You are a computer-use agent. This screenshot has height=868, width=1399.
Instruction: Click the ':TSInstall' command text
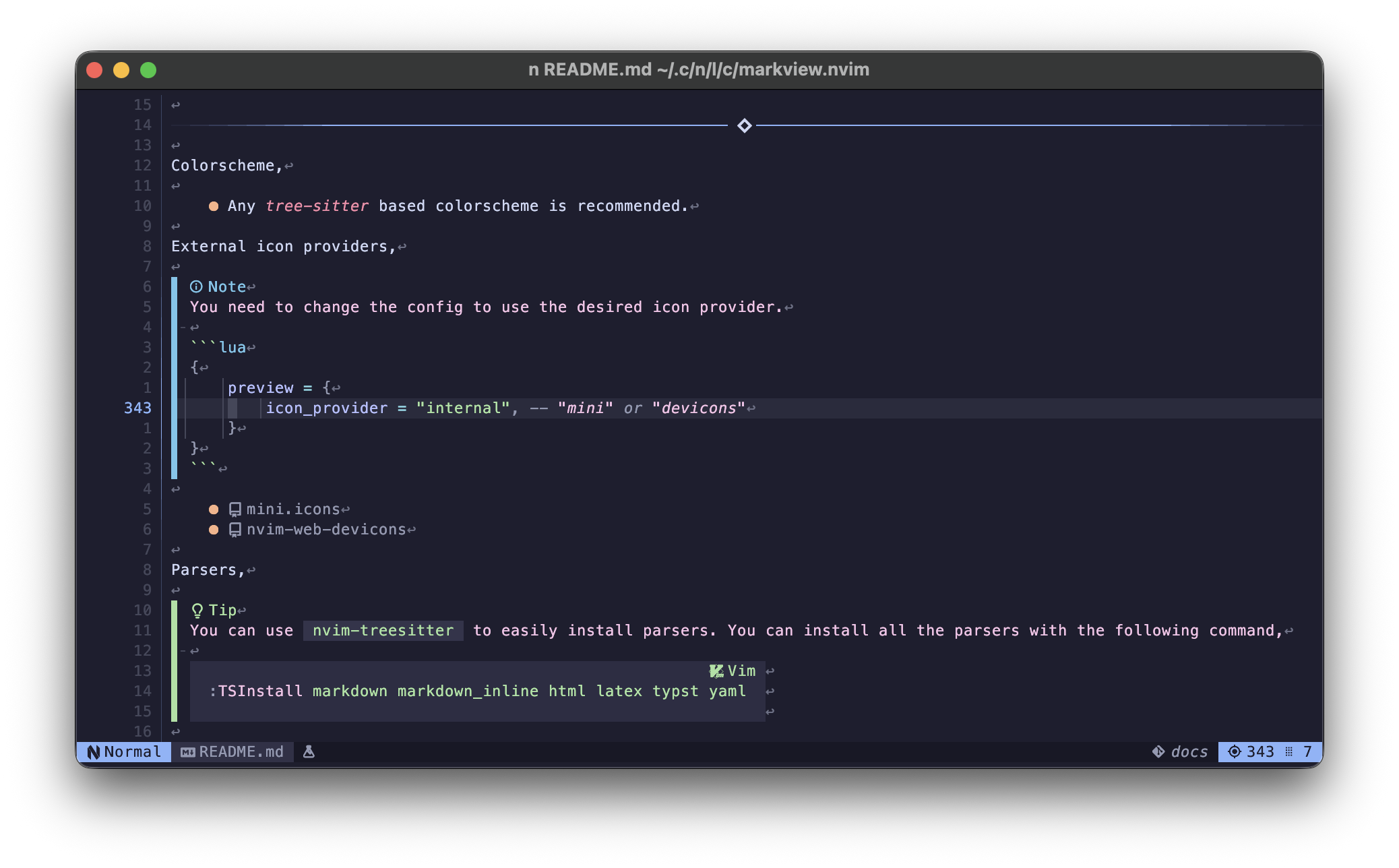point(256,691)
